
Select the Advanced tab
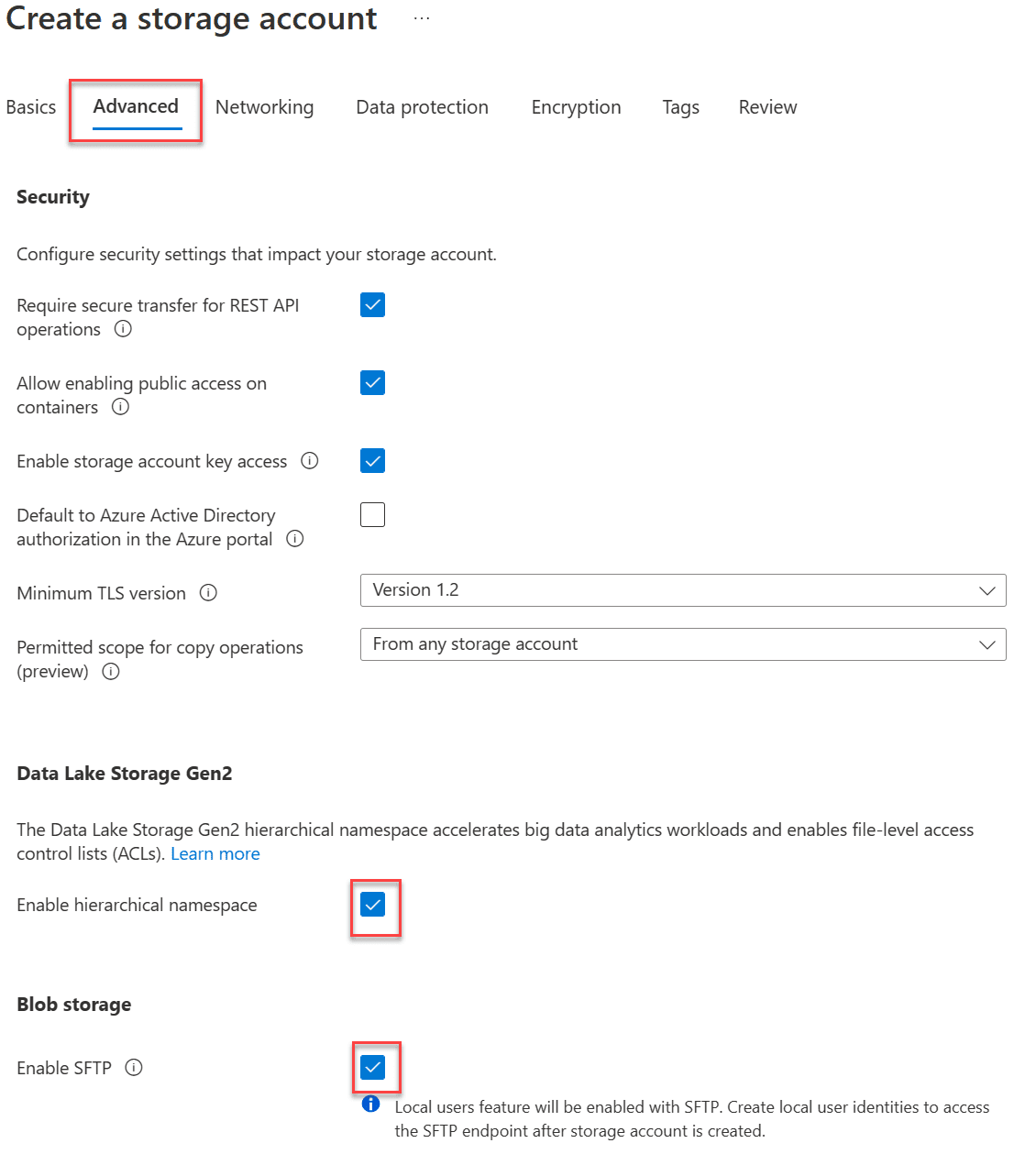coord(136,107)
